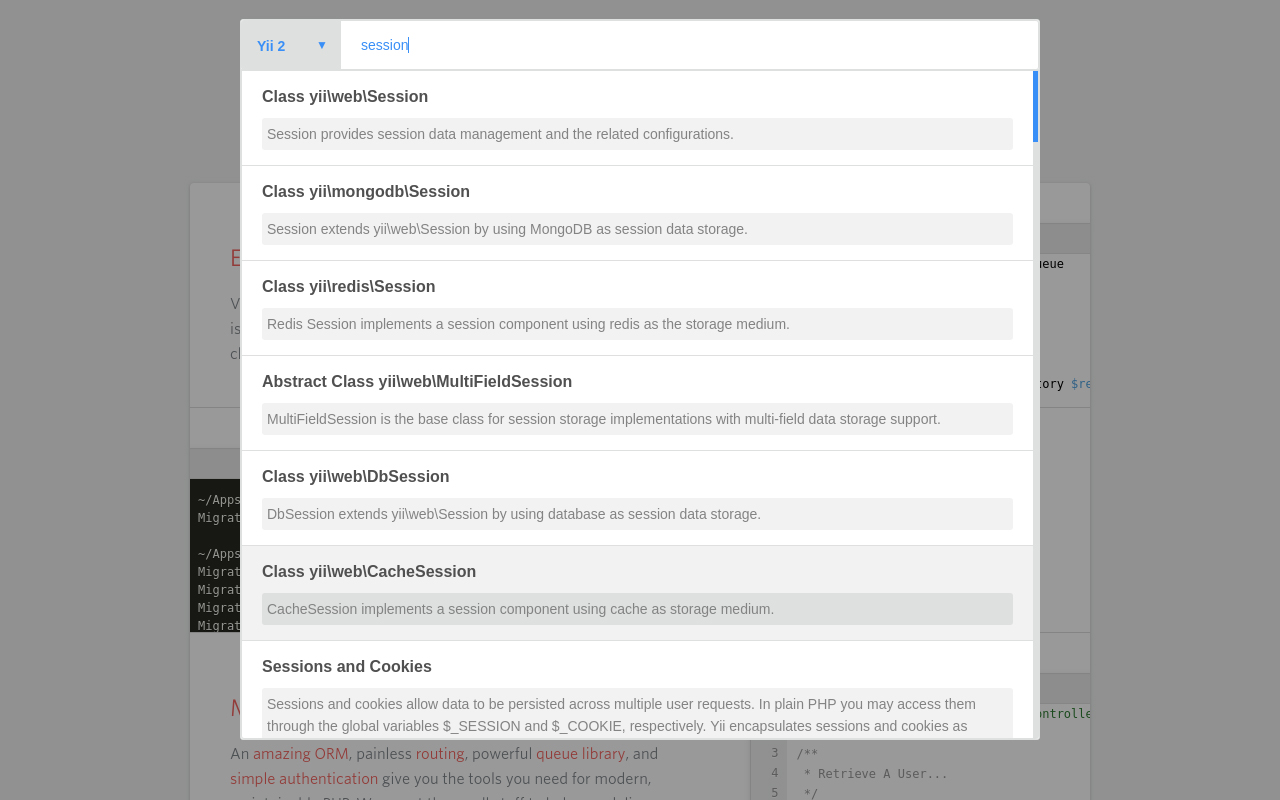Click the blue scrollbar beside search results
1280x800 pixels.
1036,107
